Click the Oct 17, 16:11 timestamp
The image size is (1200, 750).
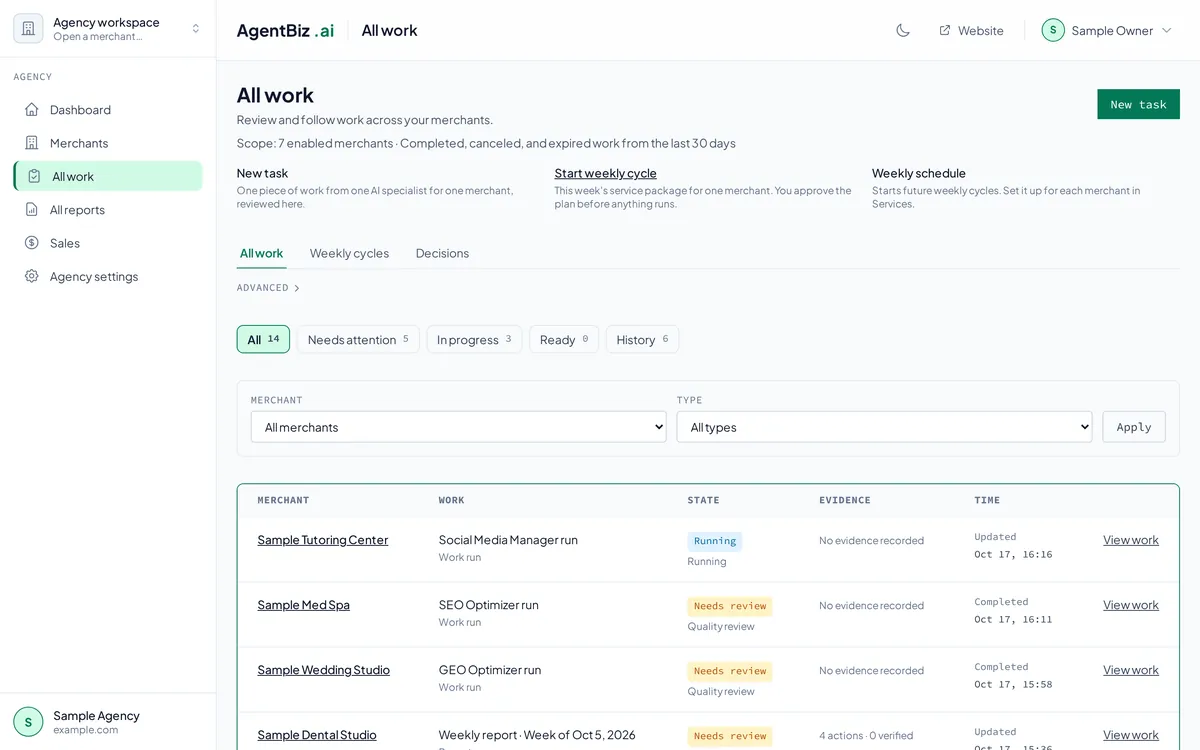[1013, 619]
